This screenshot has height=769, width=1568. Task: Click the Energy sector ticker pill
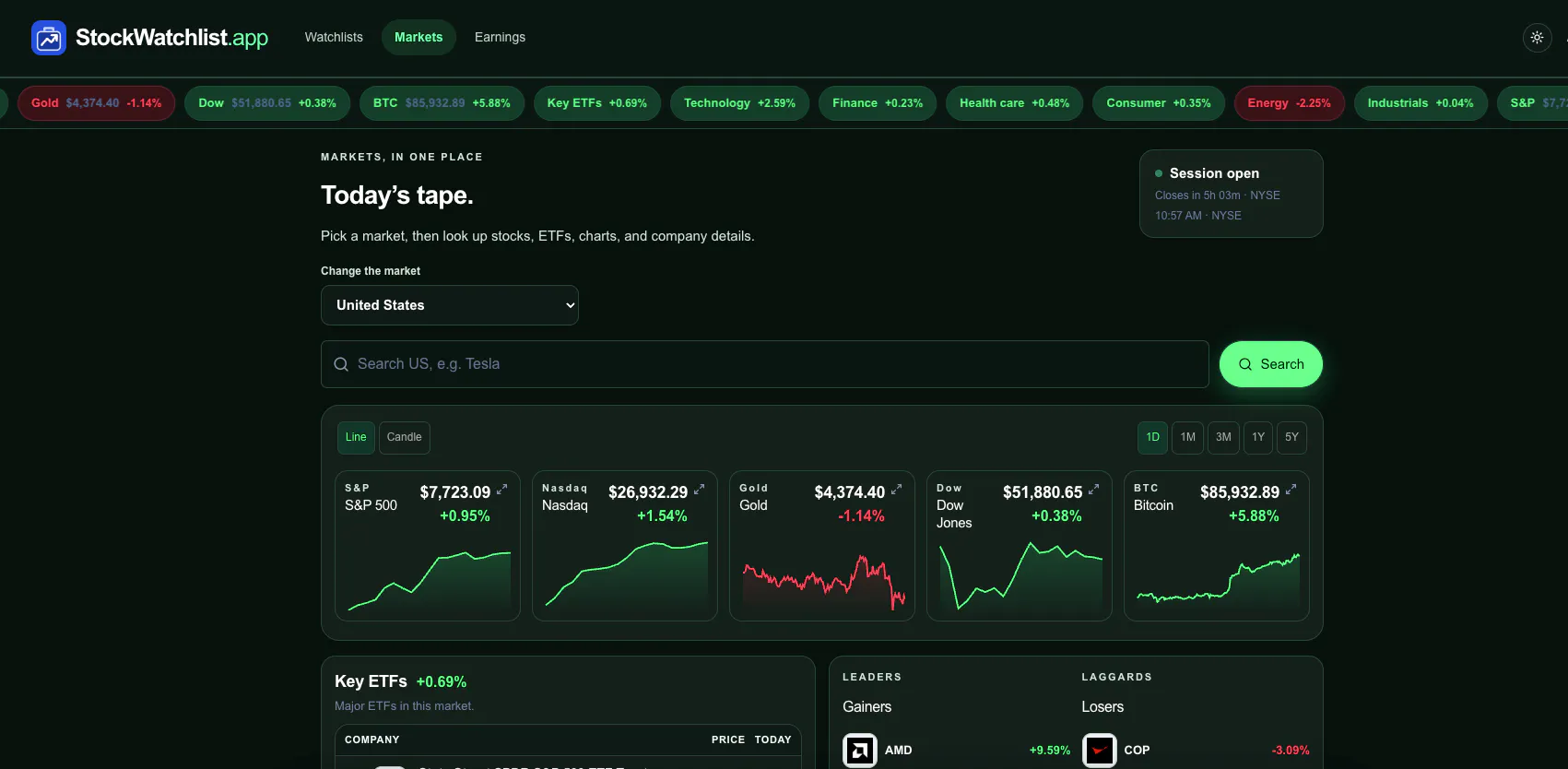[x=1289, y=103]
